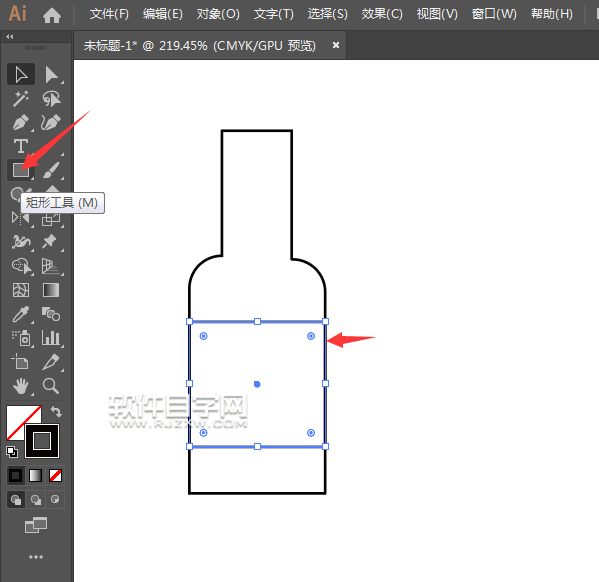This screenshot has height=582, width=599.
Task: Click the Home icon
Action: tap(52, 15)
